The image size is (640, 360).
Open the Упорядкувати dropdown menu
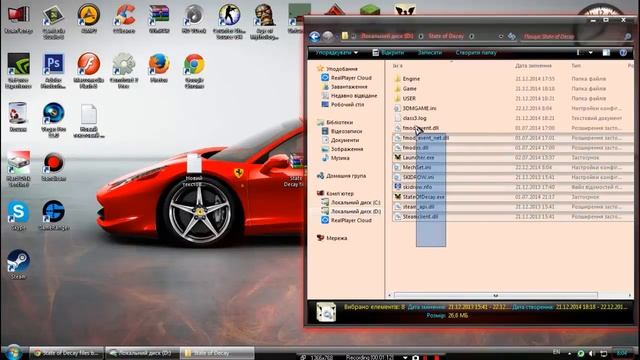point(336,53)
